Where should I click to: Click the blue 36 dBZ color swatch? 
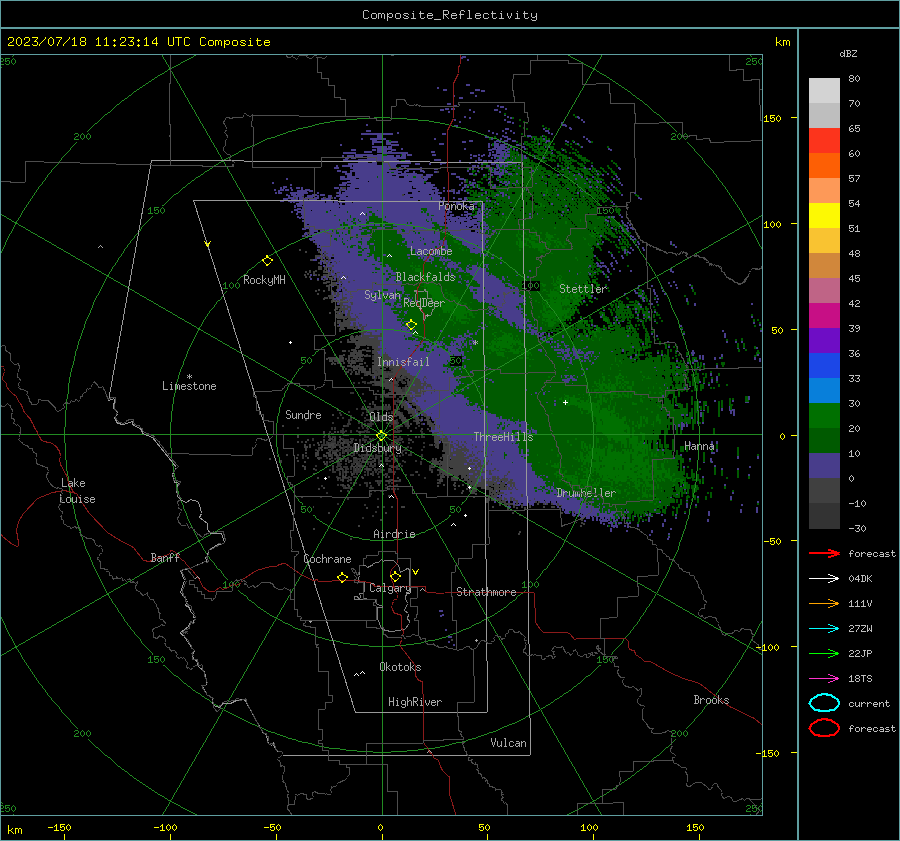[824, 366]
